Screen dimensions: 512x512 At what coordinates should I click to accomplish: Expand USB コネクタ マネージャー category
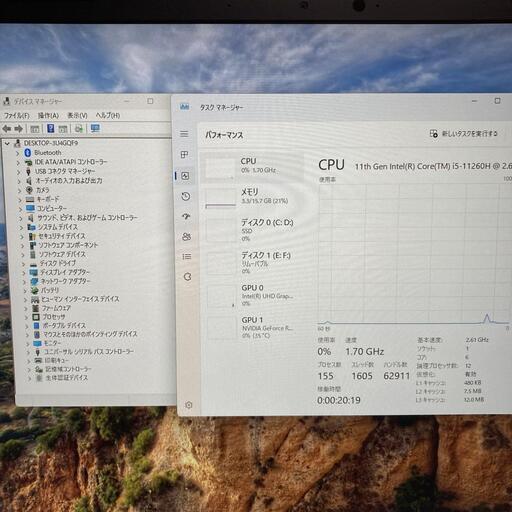[x=19, y=172]
